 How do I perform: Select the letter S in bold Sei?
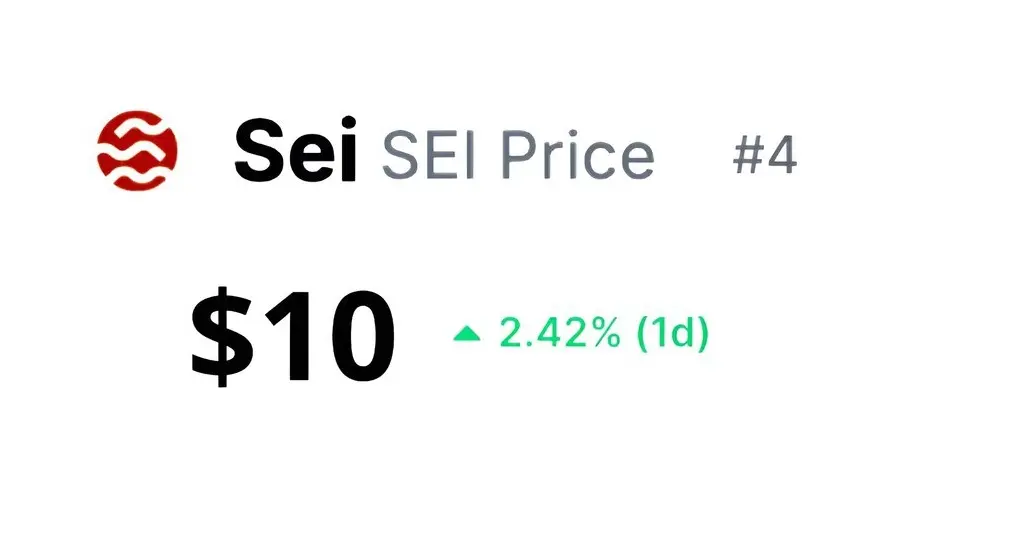click(x=259, y=151)
